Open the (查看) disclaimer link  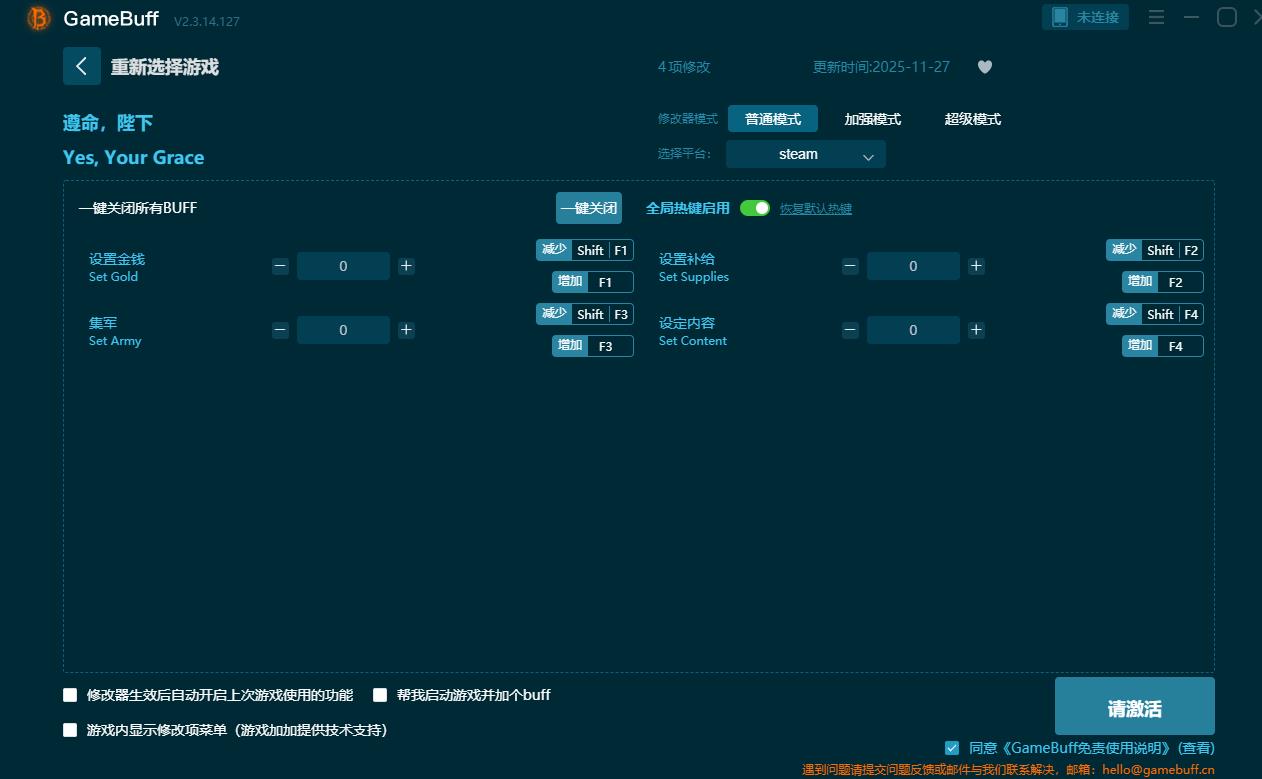(1196, 748)
